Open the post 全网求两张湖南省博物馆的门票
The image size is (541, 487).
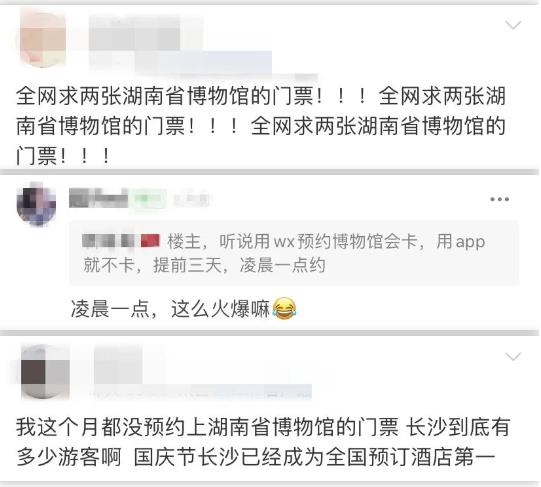click(x=261, y=126)
